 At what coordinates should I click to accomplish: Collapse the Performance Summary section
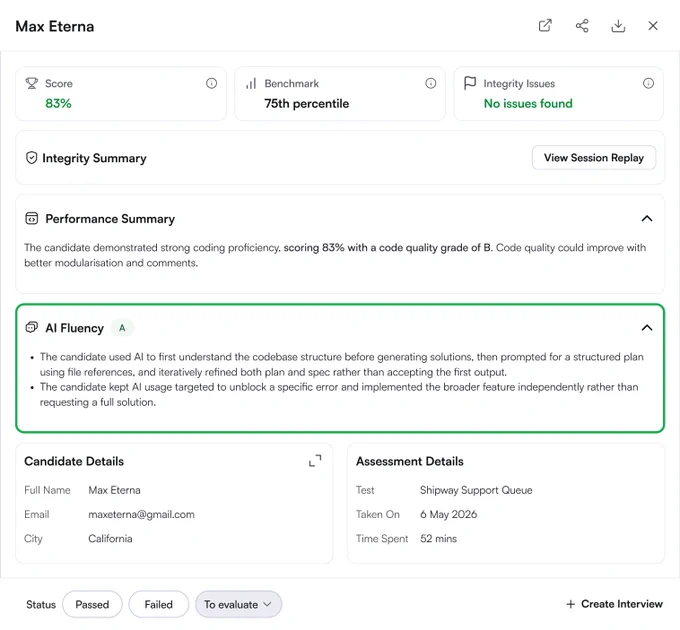coord(647,219)
